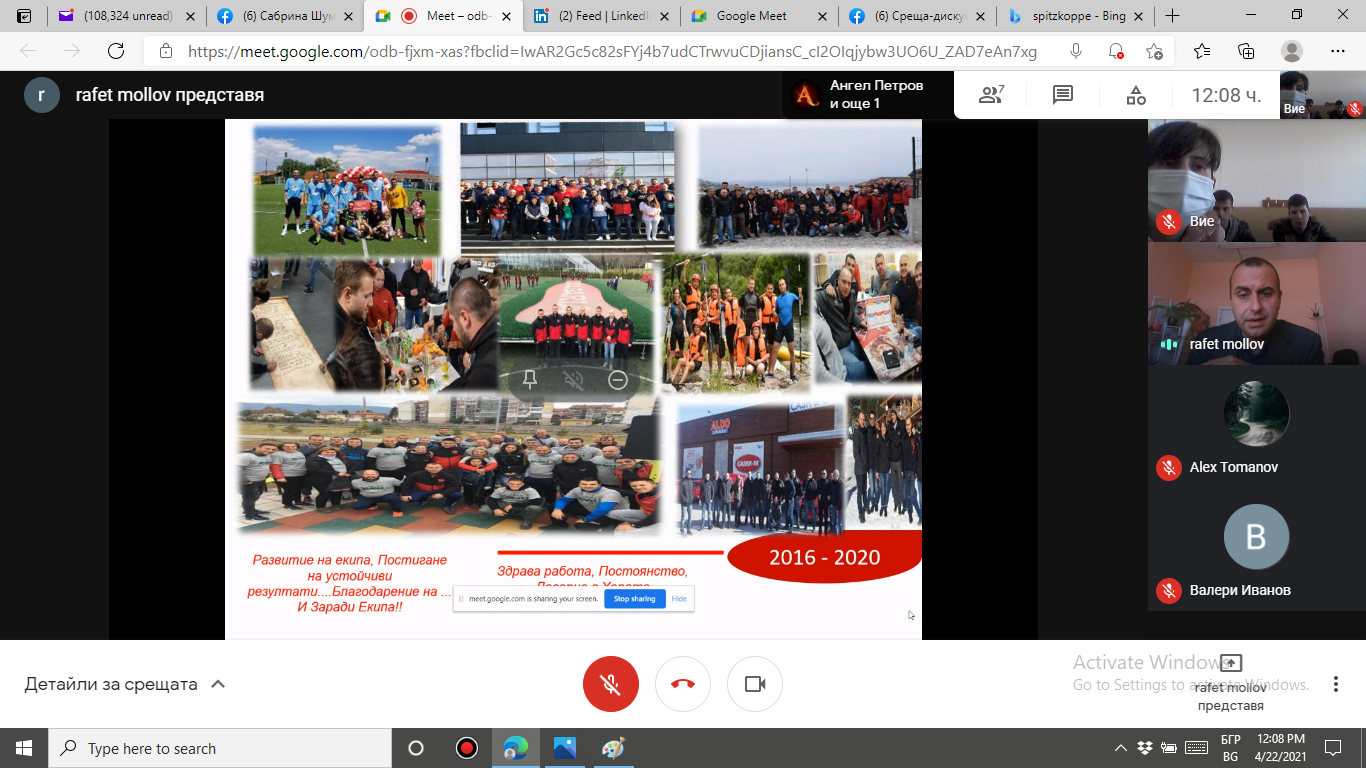
Task: Open more options three-dot menu
Action: (1336, 684)
